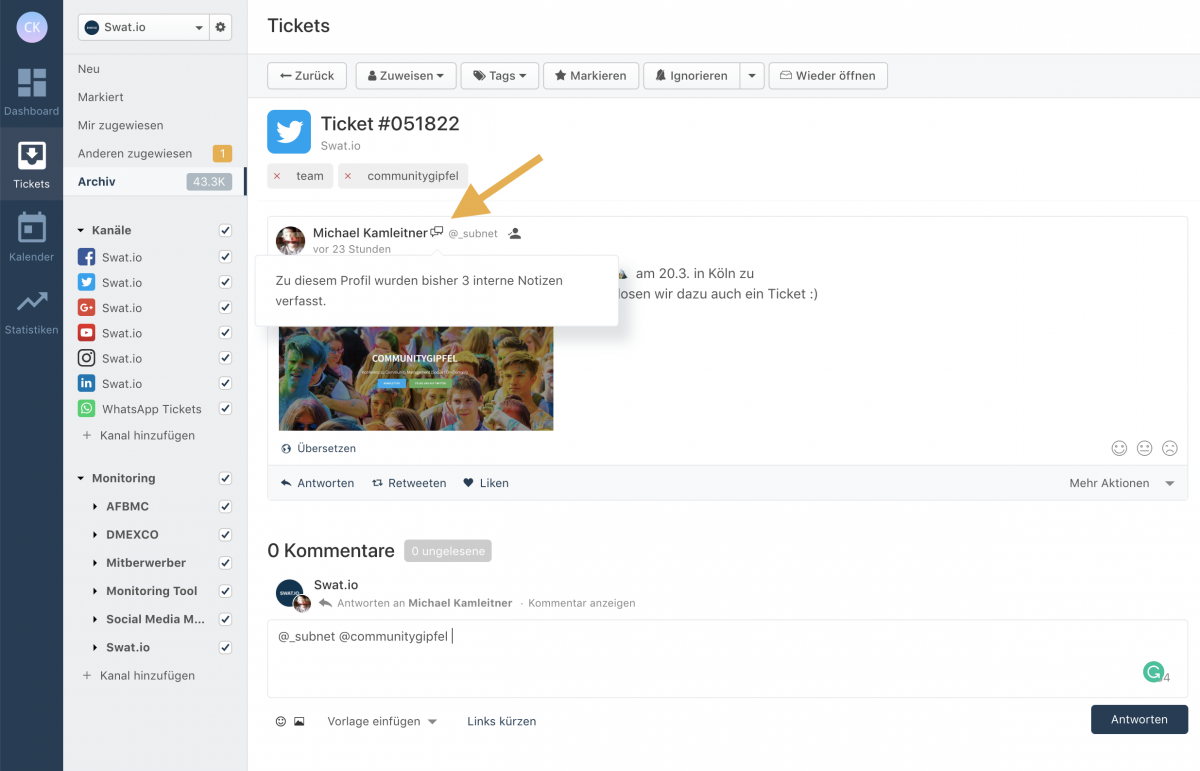Image resolution: width=1200 pixels, height=771 pixels.
Task: Go to the Dashboard section
Action: click(31, 91)
